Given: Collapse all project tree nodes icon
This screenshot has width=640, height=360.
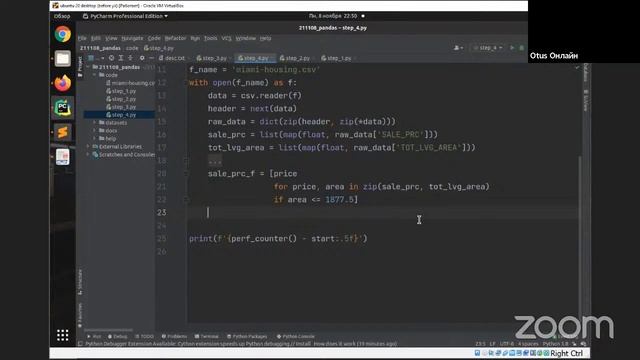Looking at the screenshot, I should tap(131, 58).
